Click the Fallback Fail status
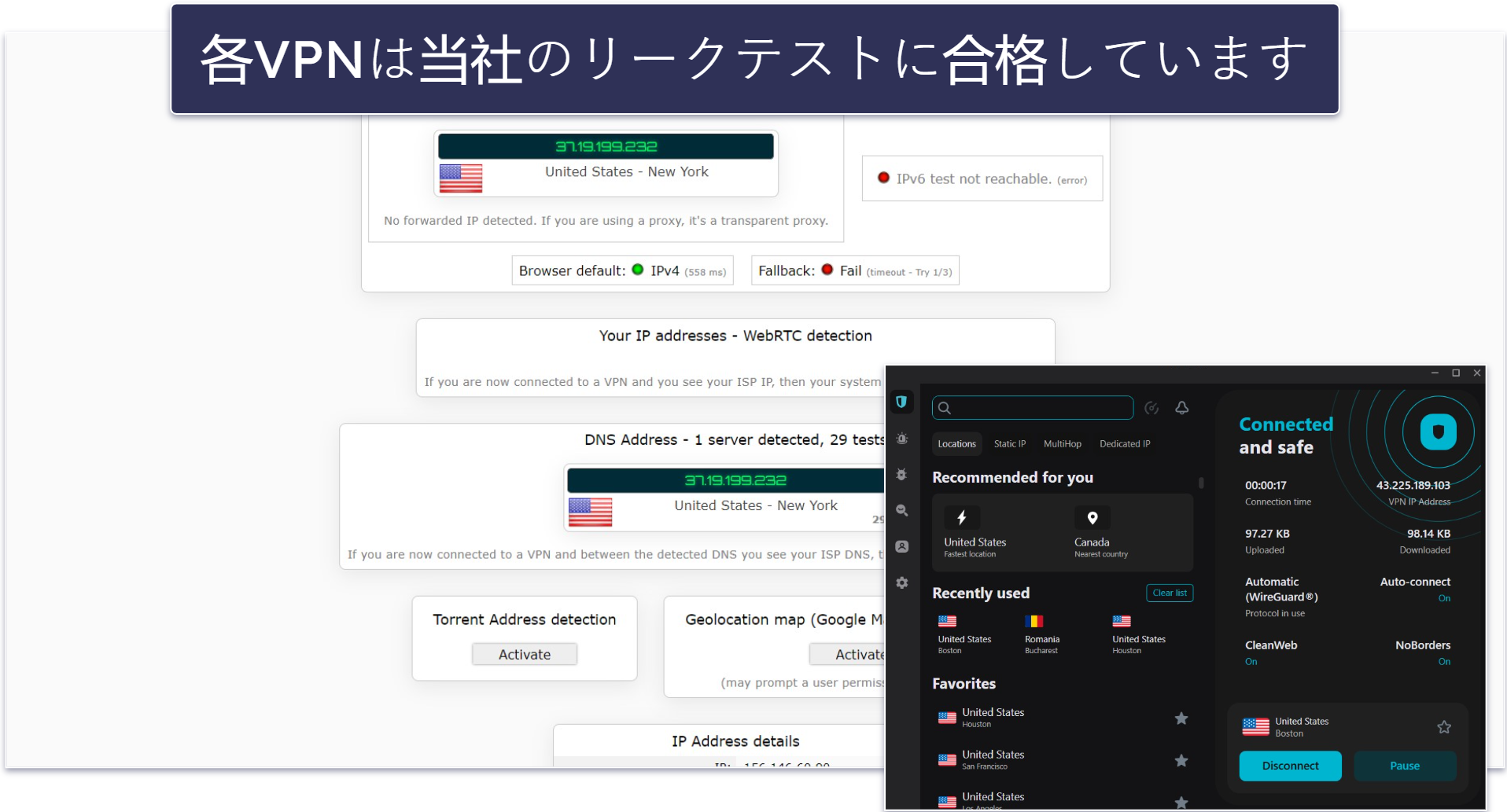Image resolution: width=1507 pixels, height=812 pixels. [x=855, y=270]
